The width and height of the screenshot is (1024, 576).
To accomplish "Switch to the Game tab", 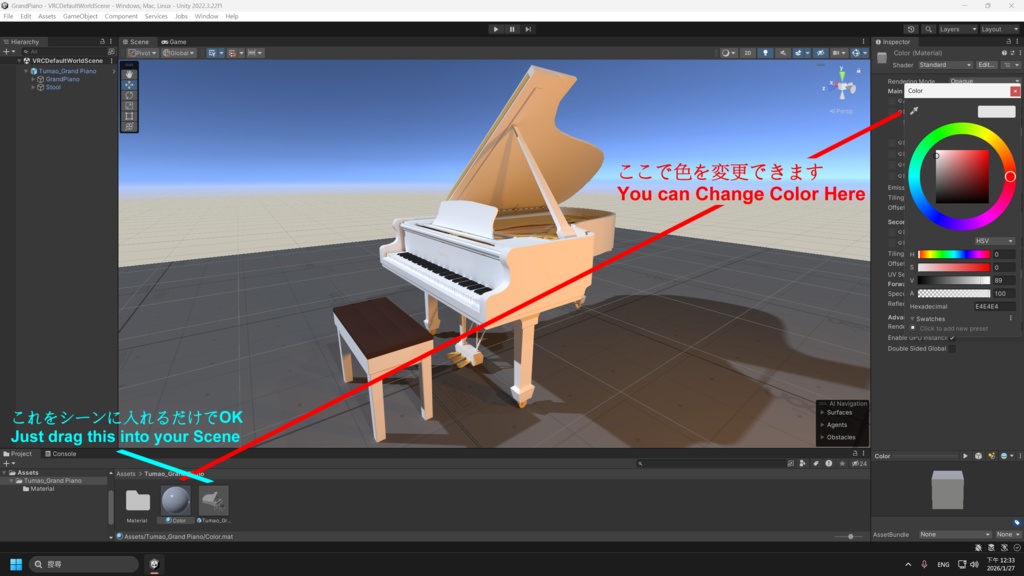I will click(172, 42).
